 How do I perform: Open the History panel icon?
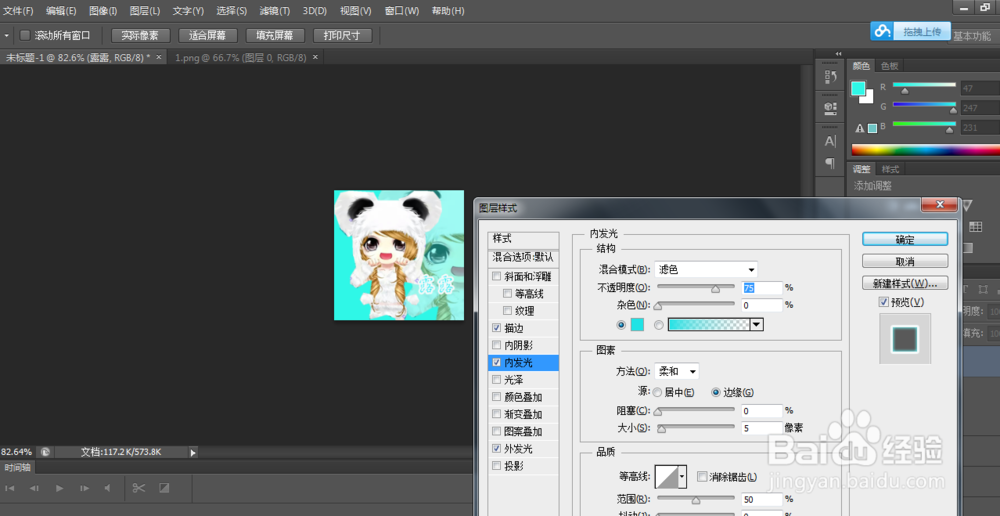click(830, 77)
